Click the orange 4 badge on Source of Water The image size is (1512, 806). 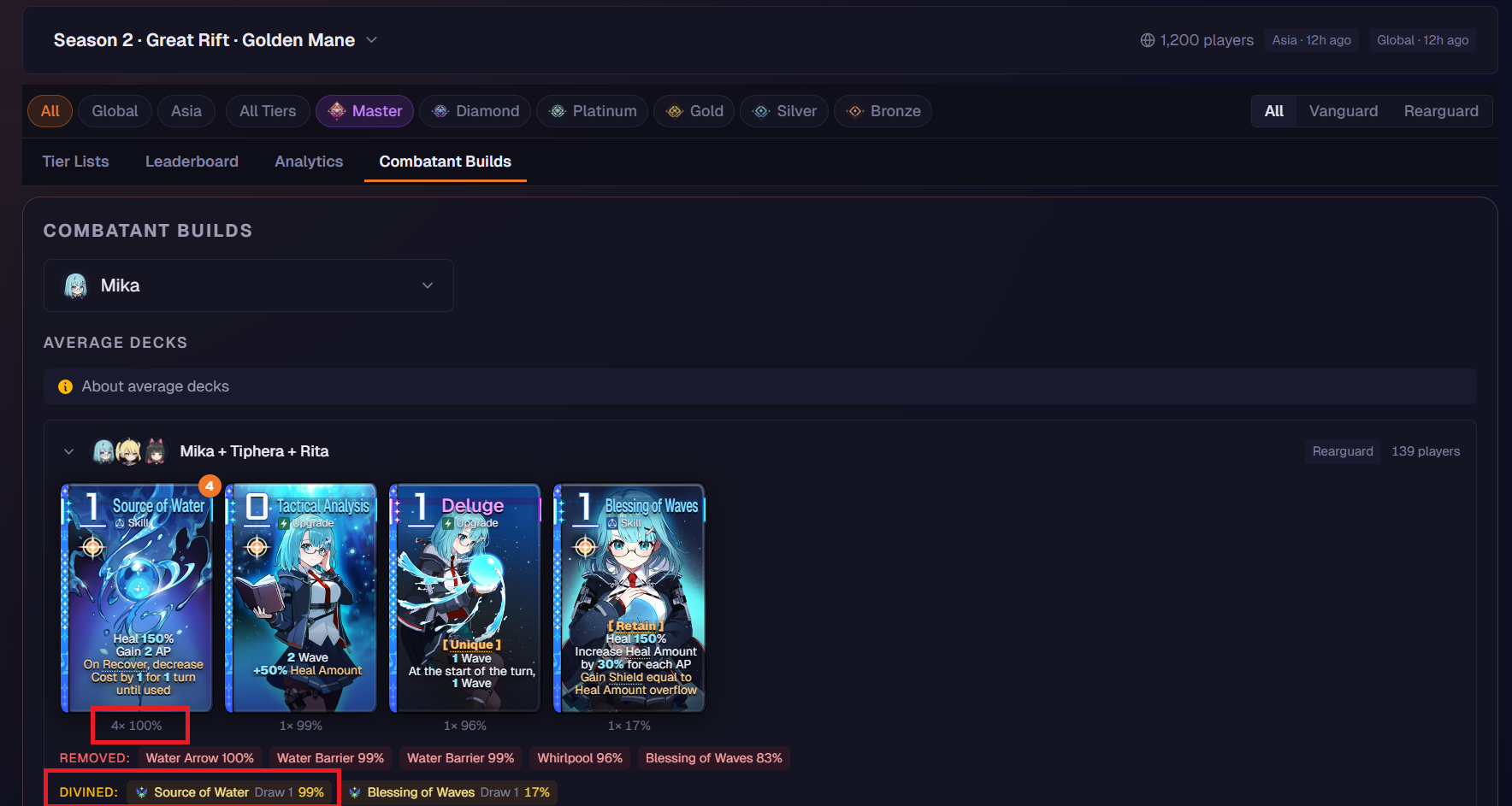210,486
